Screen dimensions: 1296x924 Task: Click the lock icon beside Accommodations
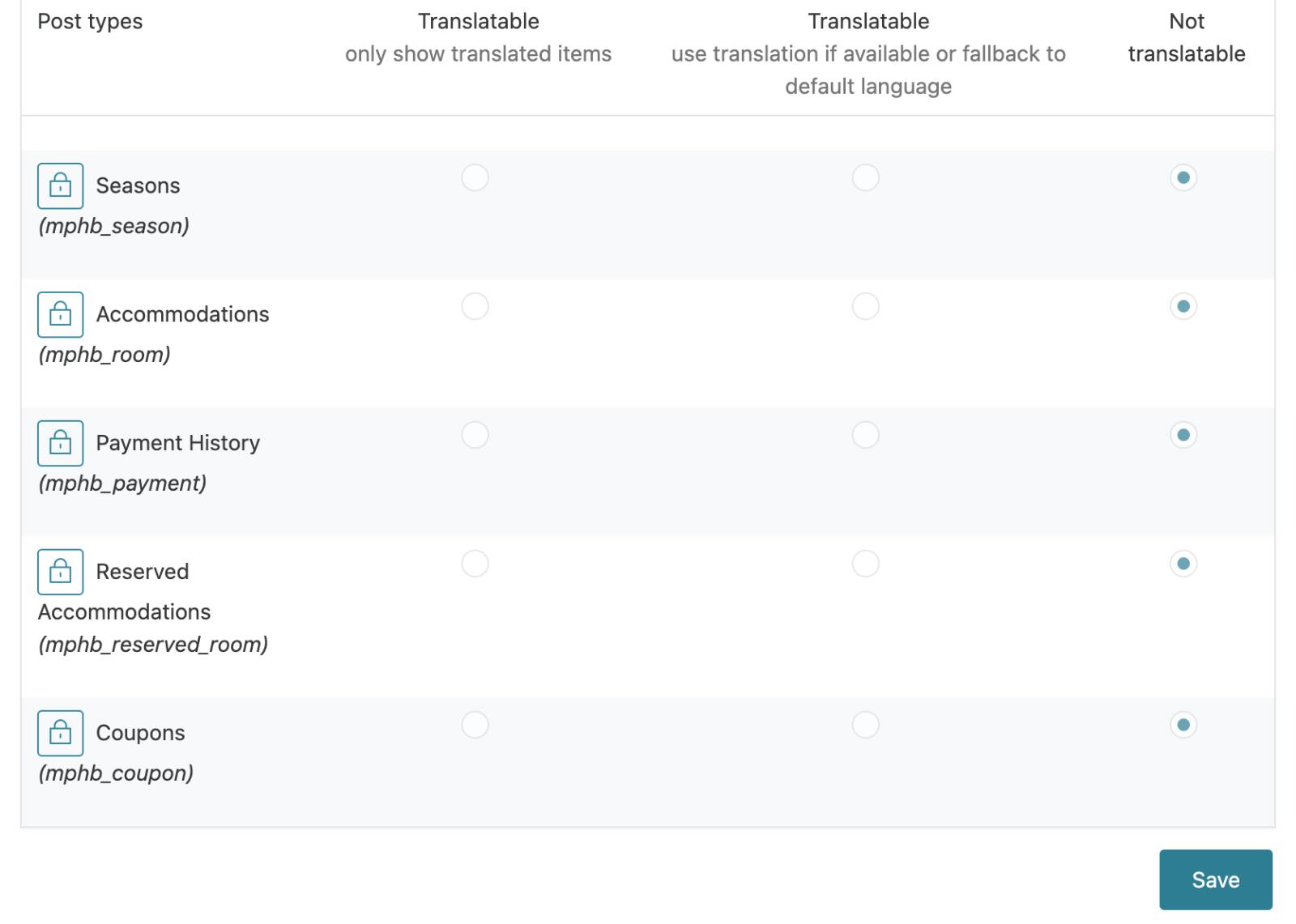pyautogui.click(x=60, y=314)
